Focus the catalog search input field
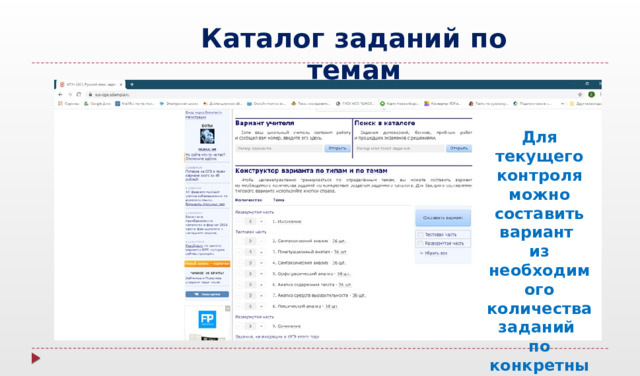Image resolution: width=640 pixels, height=376 pixels. 400,149
